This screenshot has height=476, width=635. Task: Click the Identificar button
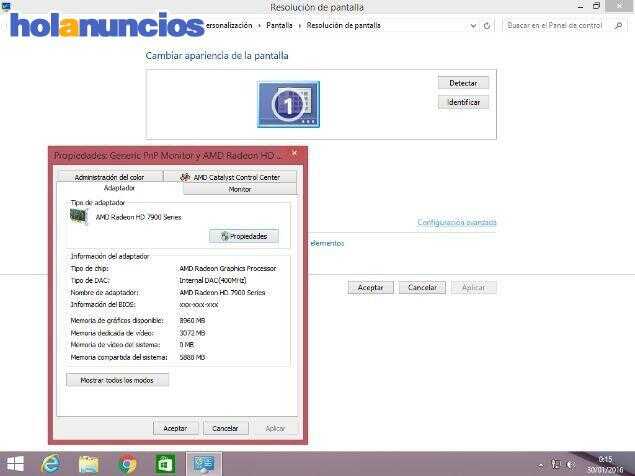(x=463, y=102)
